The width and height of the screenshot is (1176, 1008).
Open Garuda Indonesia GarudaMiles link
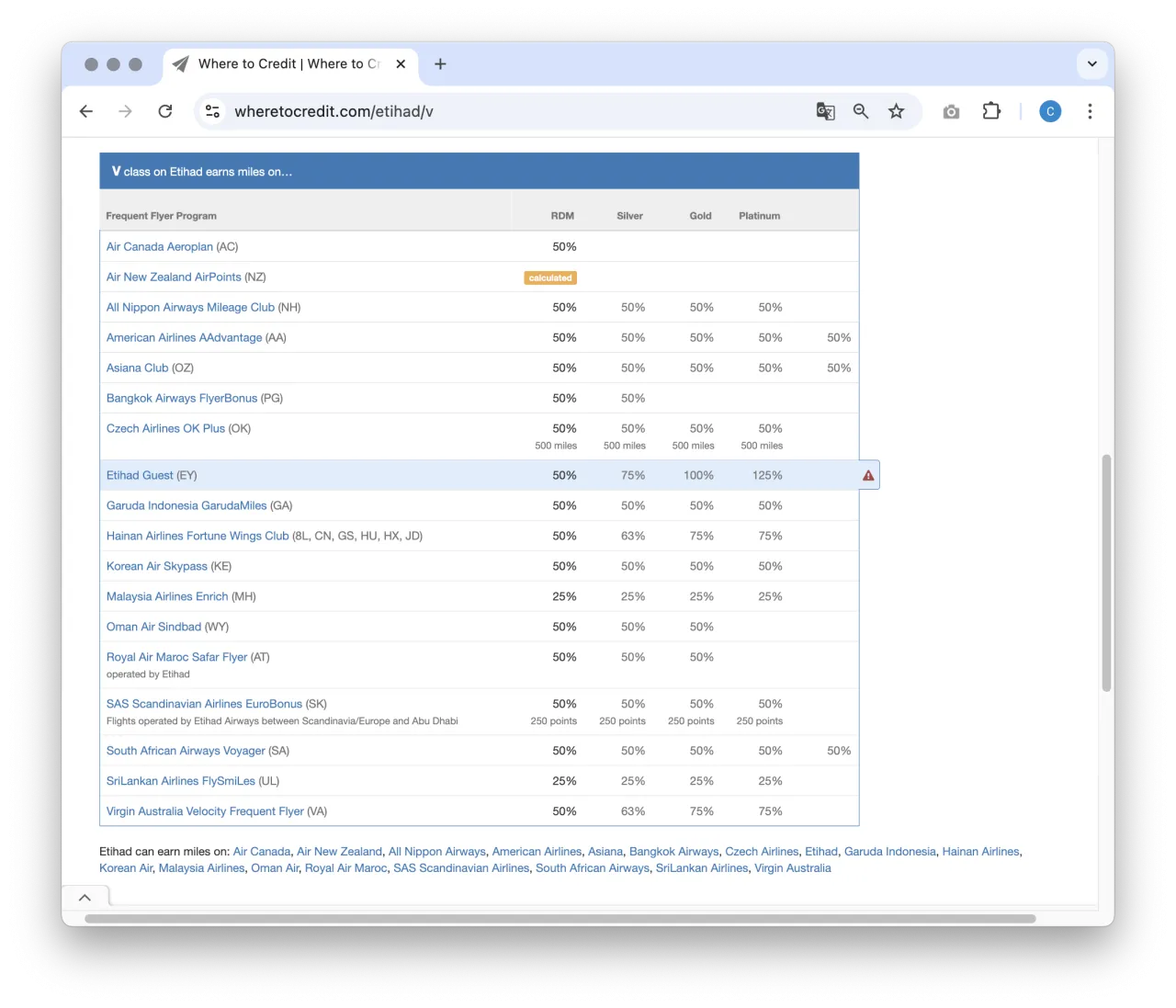(x=187, y=505)
